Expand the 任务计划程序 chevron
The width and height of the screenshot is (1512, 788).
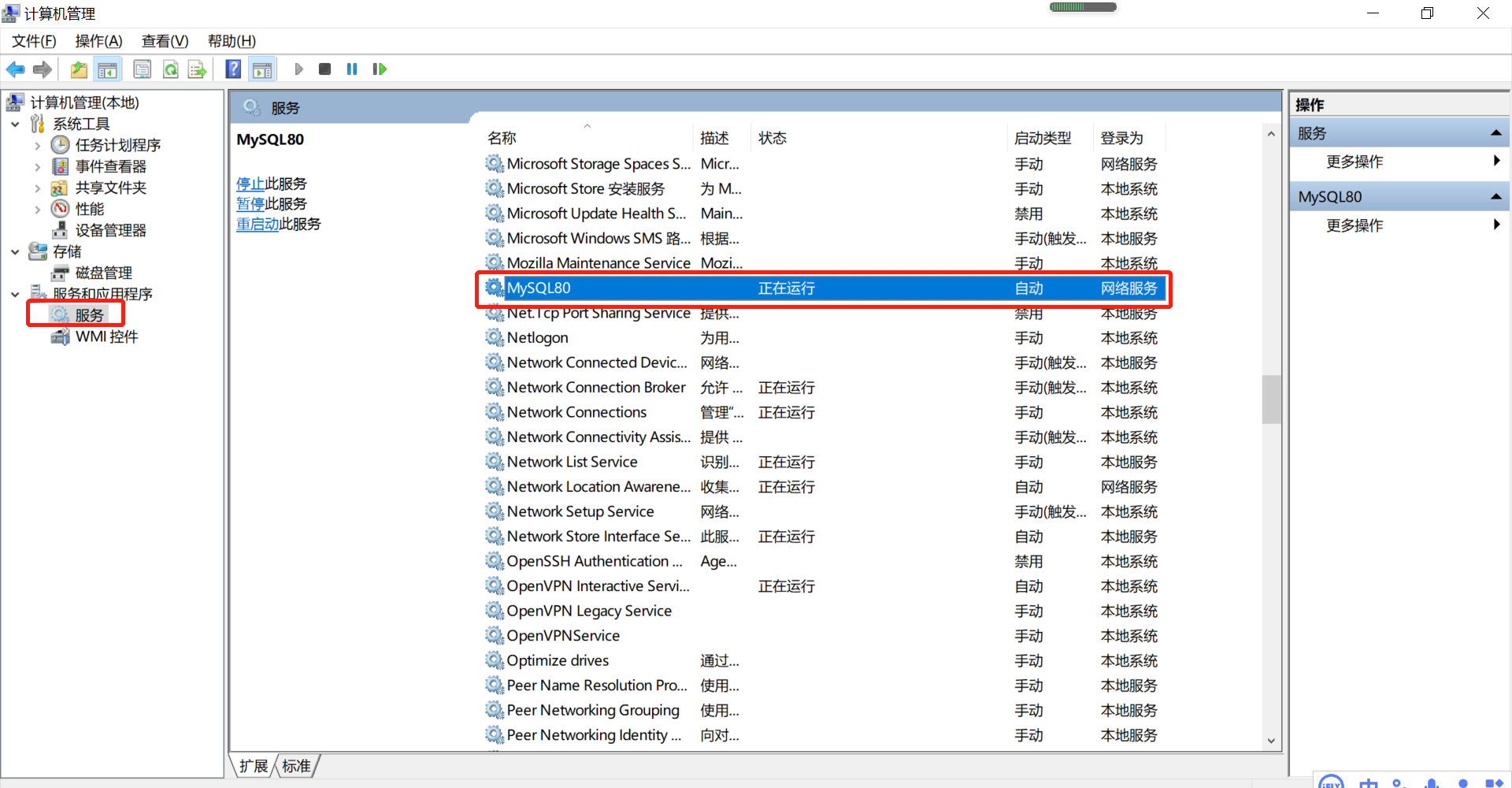(37, 146)
